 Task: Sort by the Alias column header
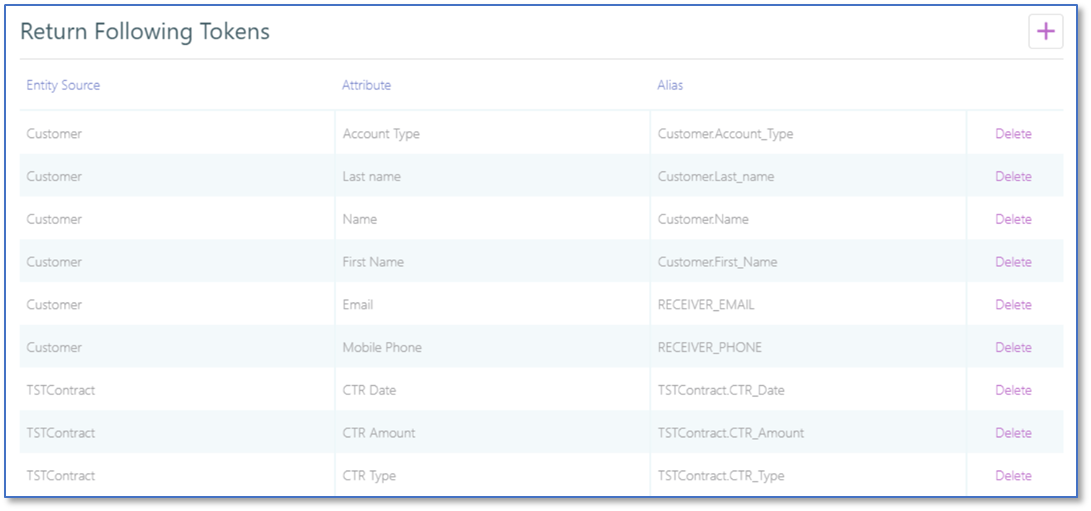point(670,86)
